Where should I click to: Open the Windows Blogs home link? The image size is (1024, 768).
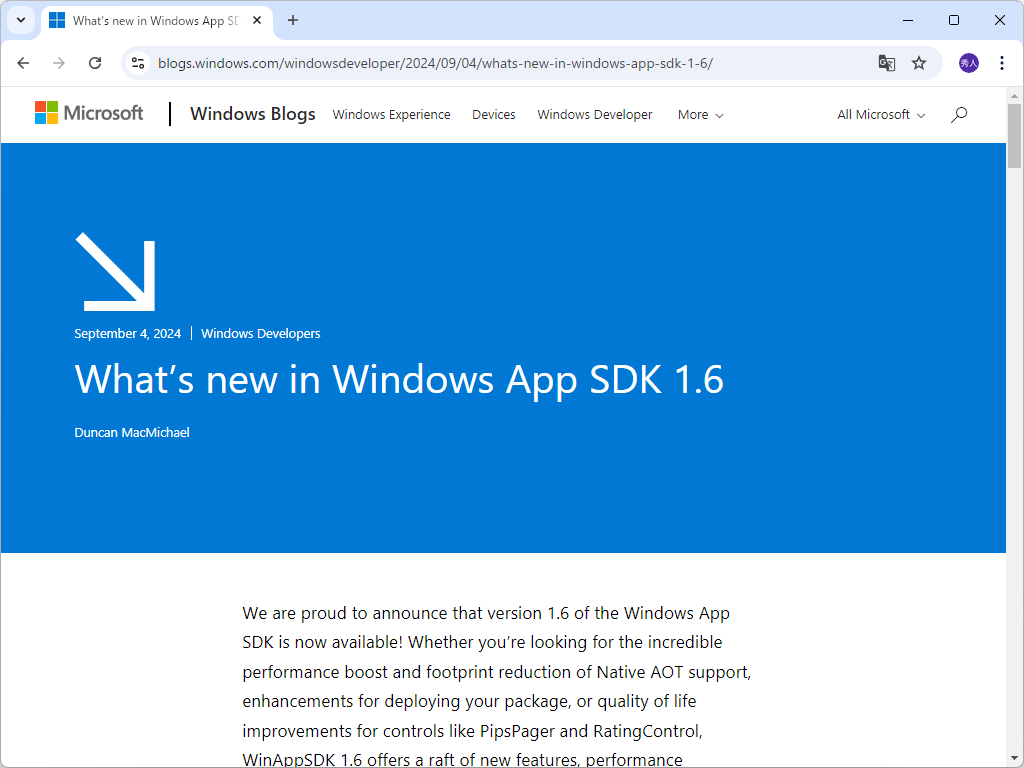pyautogui.click(x=253, y=114)
